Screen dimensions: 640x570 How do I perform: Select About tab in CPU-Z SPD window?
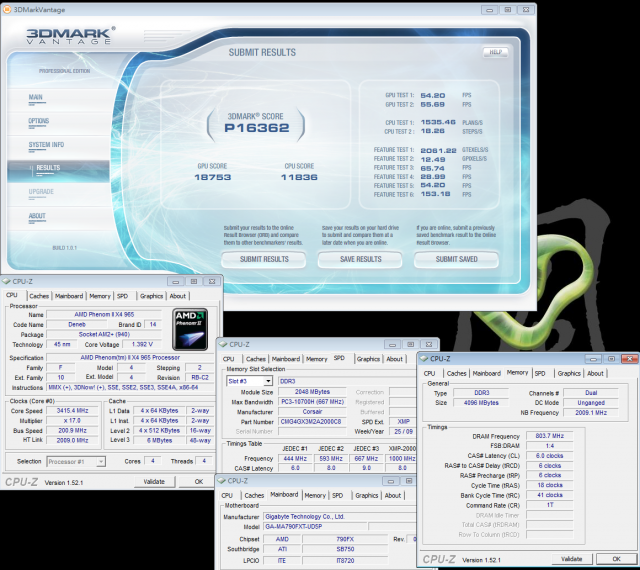394,359
